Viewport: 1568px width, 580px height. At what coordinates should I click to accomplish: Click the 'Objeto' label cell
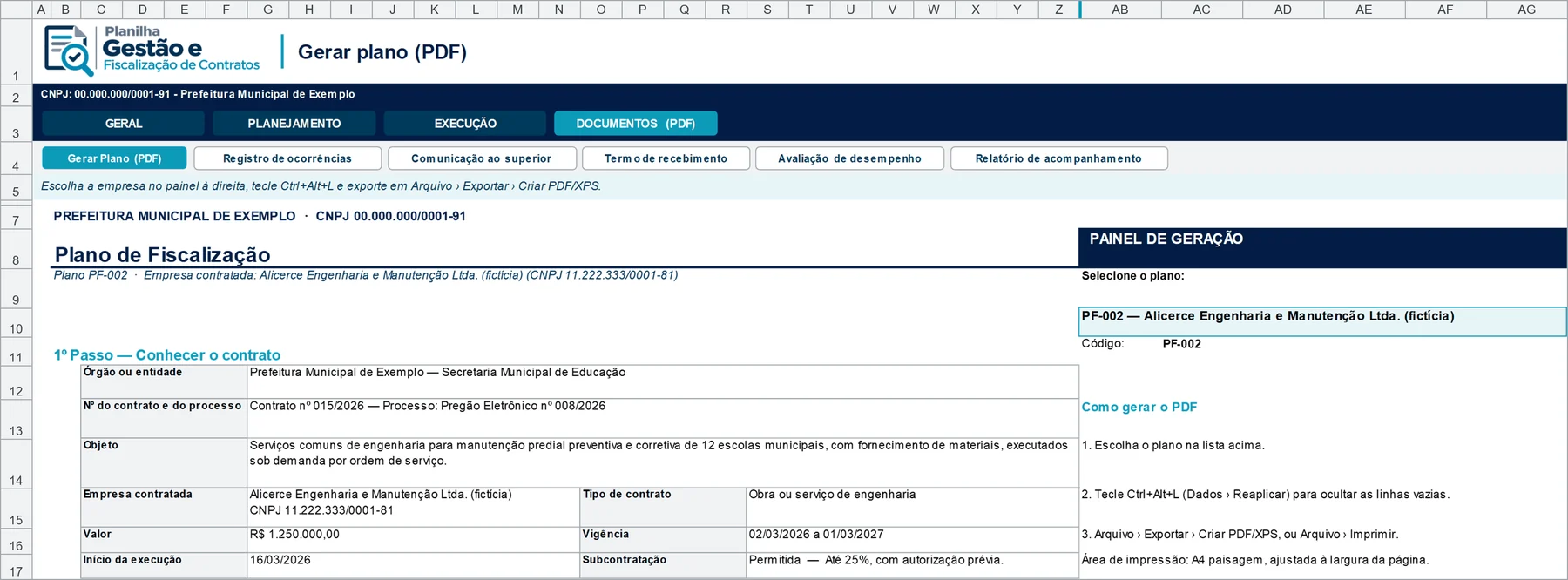tap(164, 462)
